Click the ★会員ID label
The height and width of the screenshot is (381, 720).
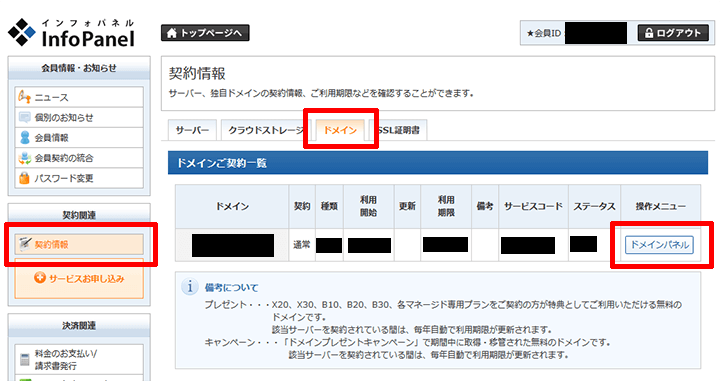[544, 34]
